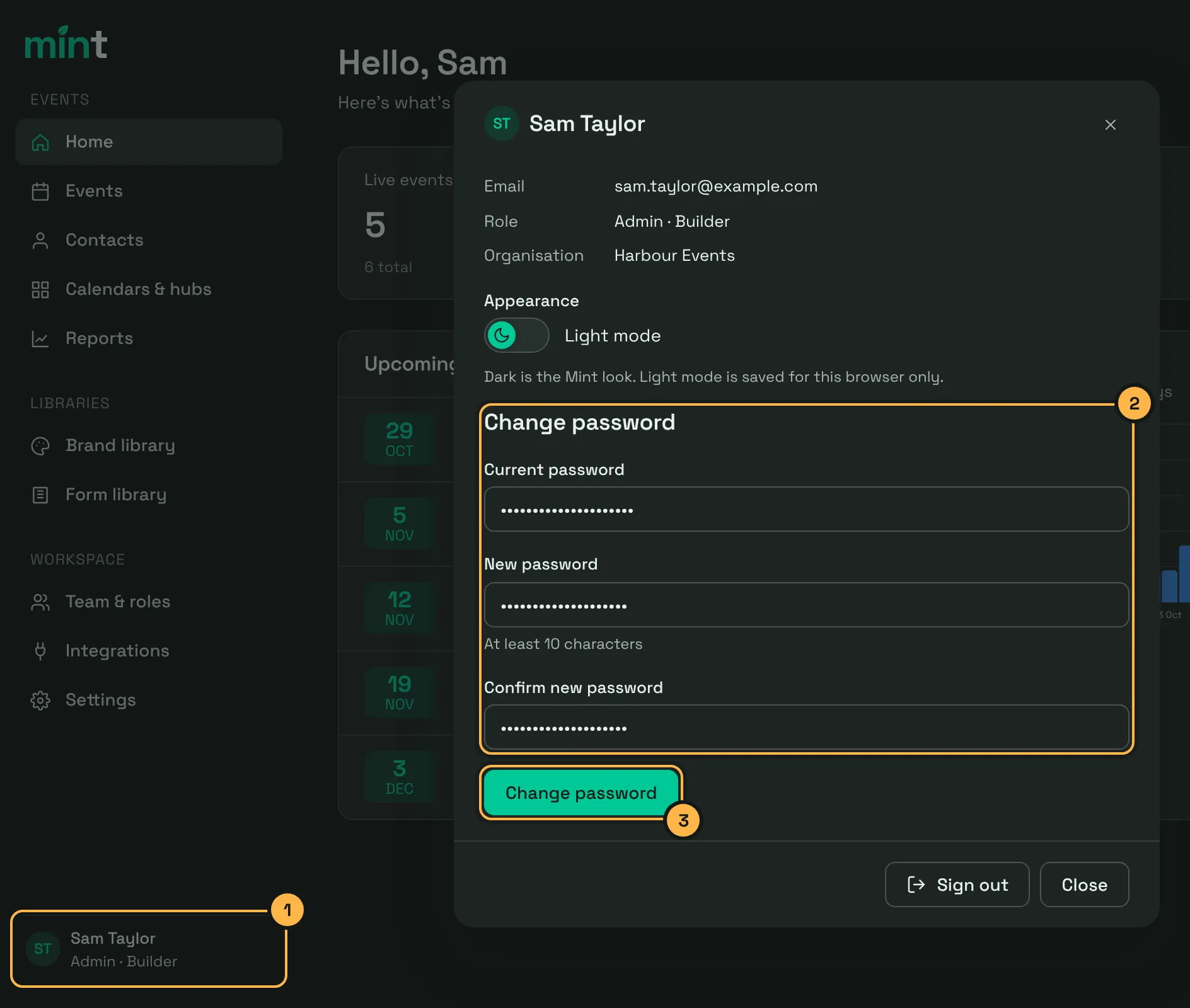Click the green Change password button
The image size is (1190, 1008).
pos(581,793)
